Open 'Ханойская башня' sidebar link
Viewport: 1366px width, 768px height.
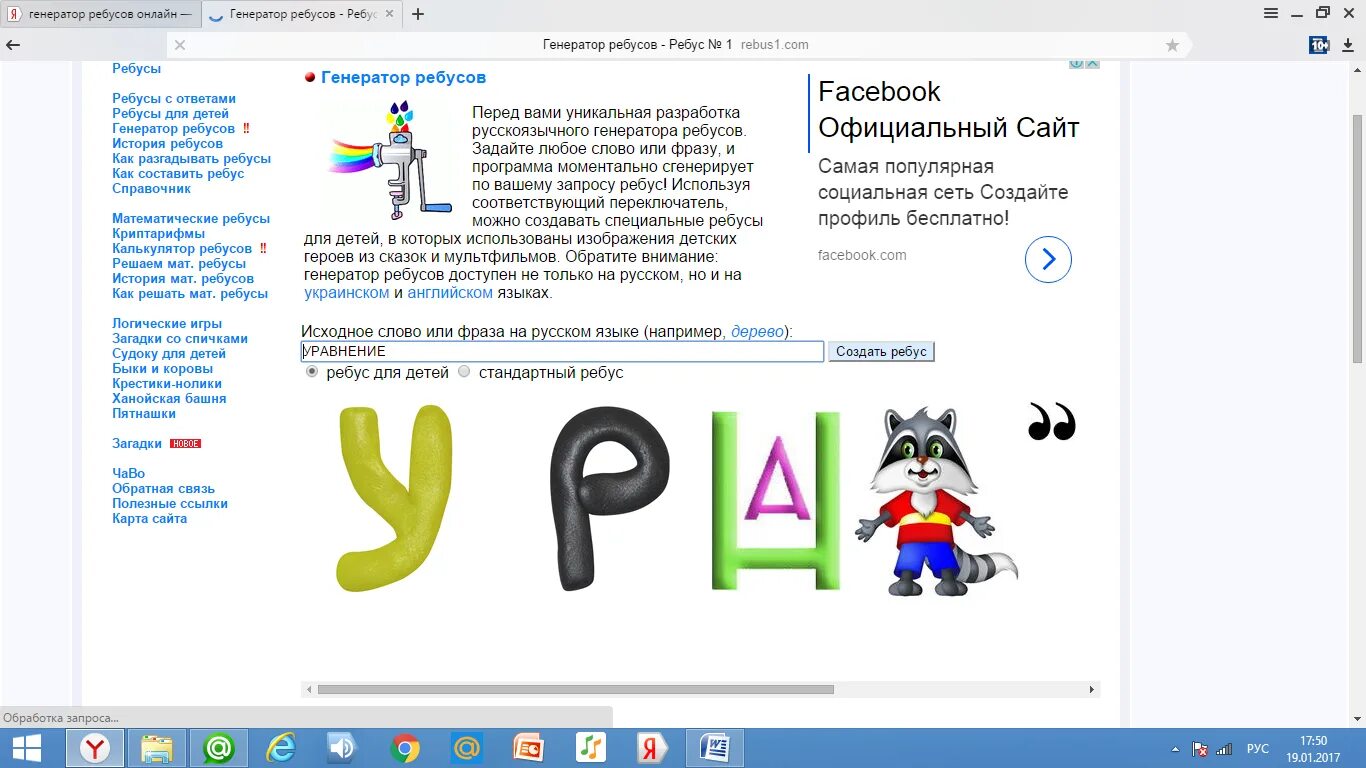pyautogui.click(x=169, y=398)
